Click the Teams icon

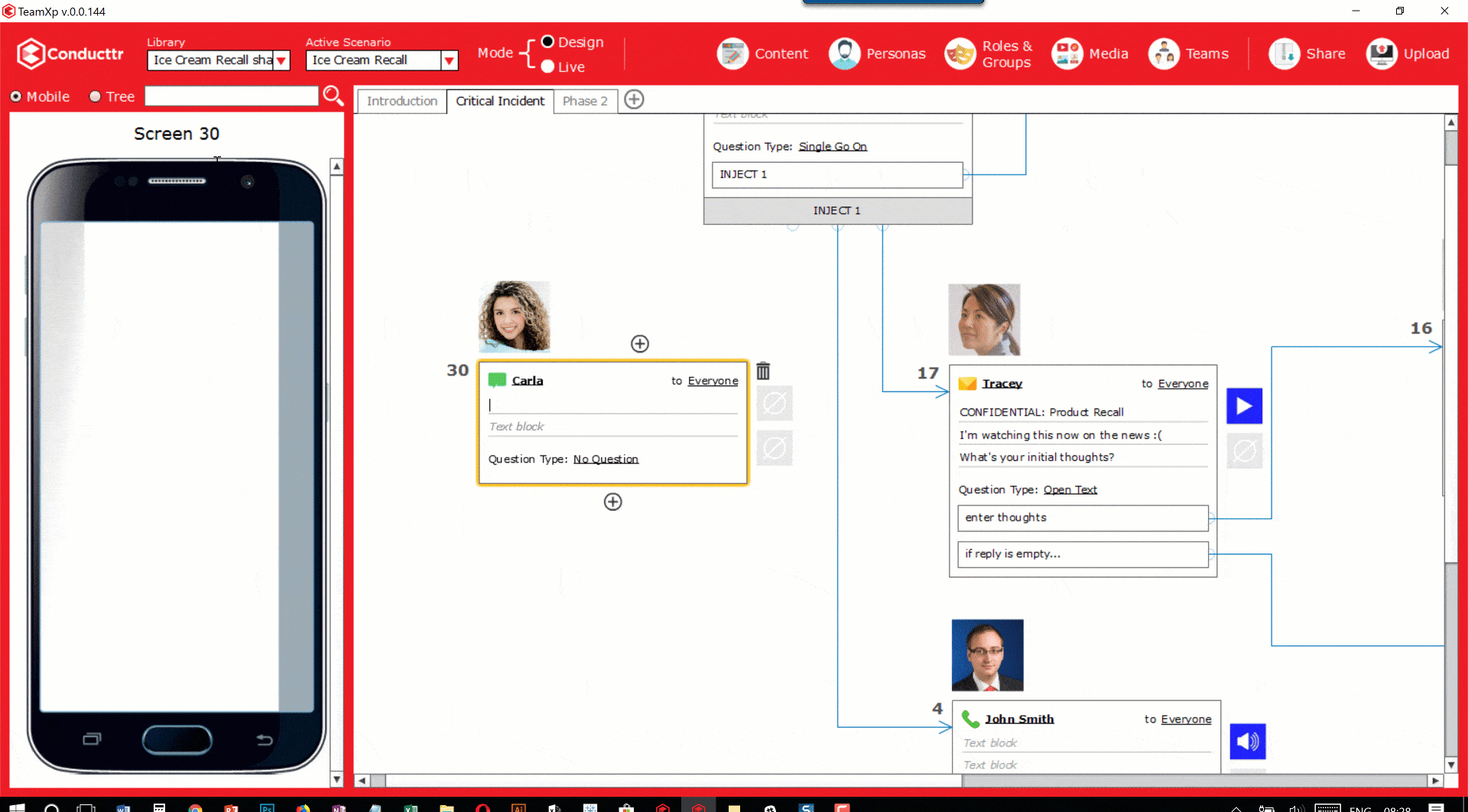pos(1164,54)
